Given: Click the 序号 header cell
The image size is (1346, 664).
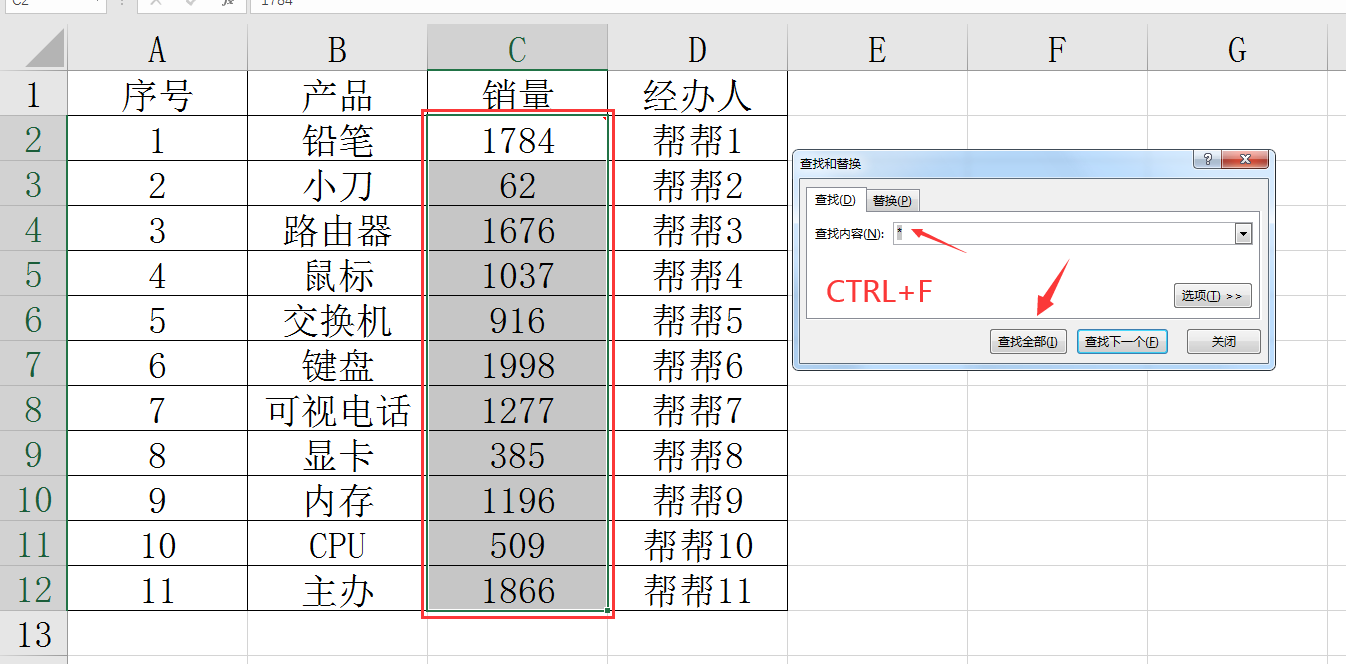Looking at the screenshot, I should 157,93.
